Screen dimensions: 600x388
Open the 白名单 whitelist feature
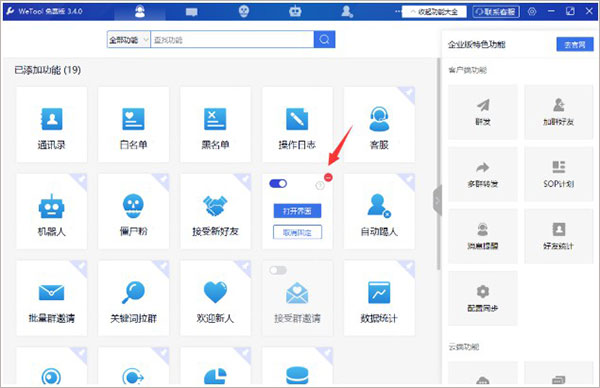click(133, 125)
